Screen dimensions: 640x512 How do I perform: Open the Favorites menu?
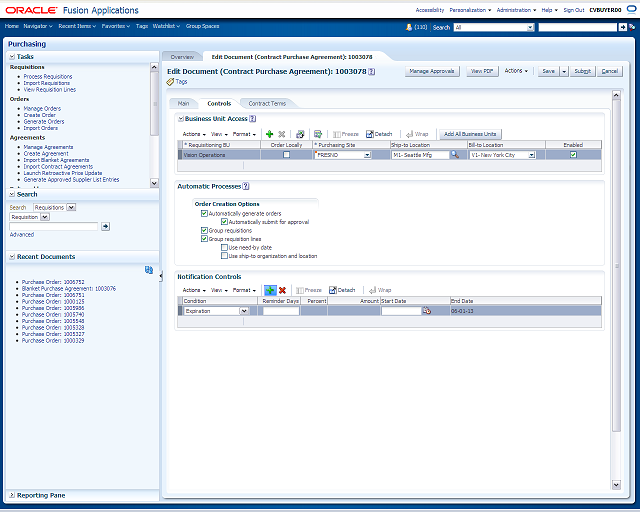click(x=116, y=26)
